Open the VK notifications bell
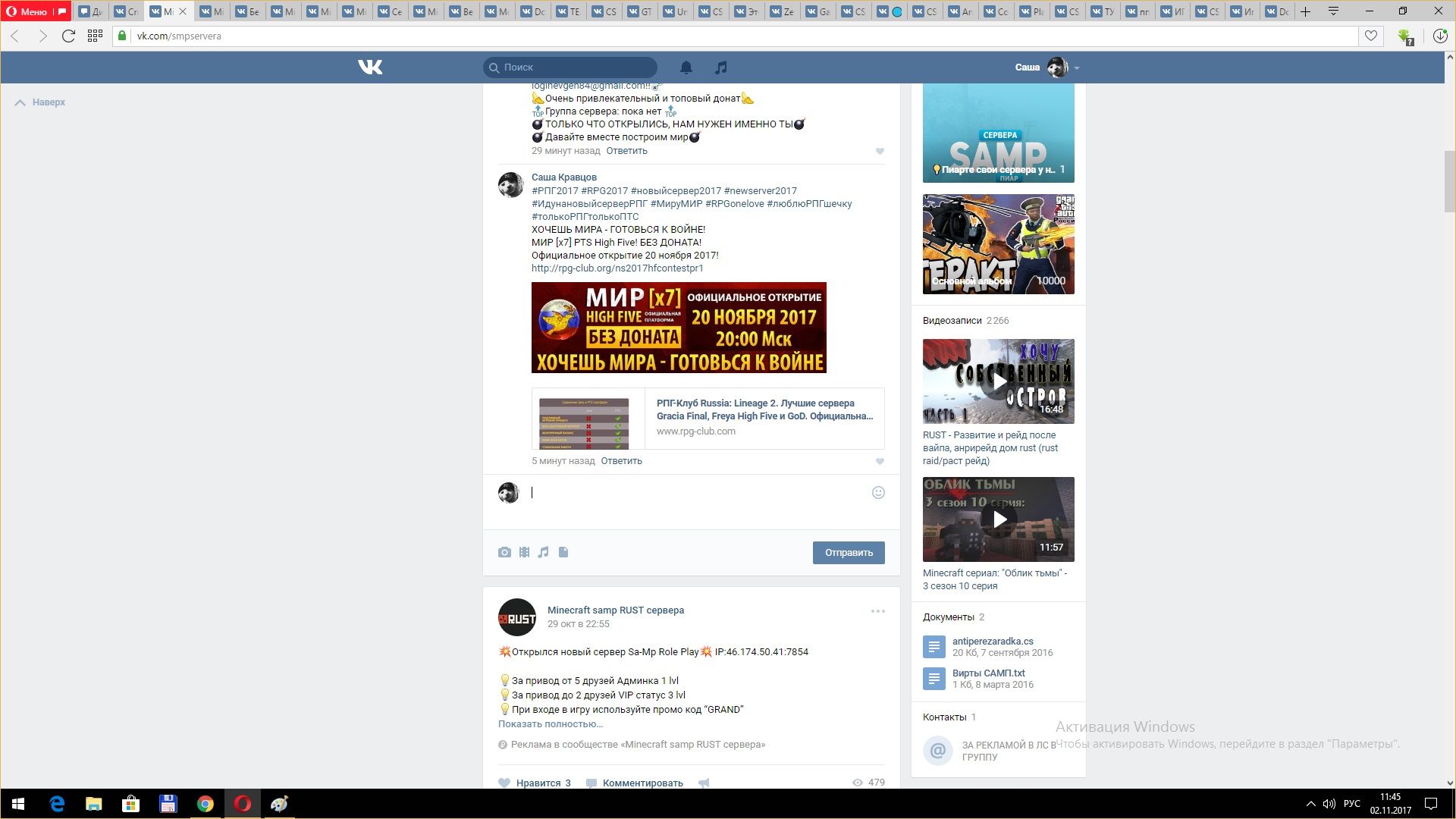This screenshot has width=1456, height=819. click(x=686, y=67)
